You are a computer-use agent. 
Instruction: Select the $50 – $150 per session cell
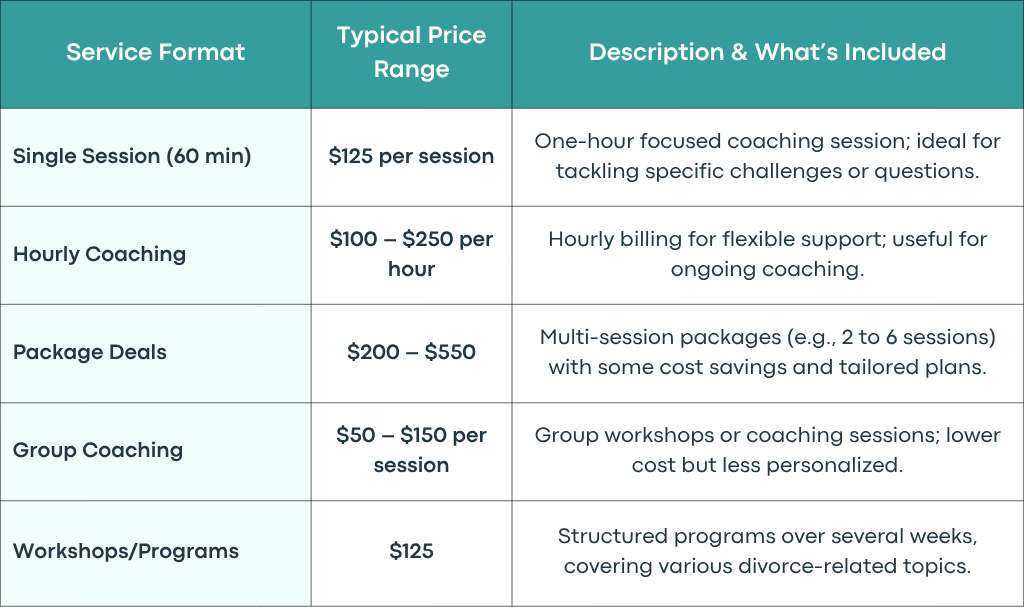411,450
